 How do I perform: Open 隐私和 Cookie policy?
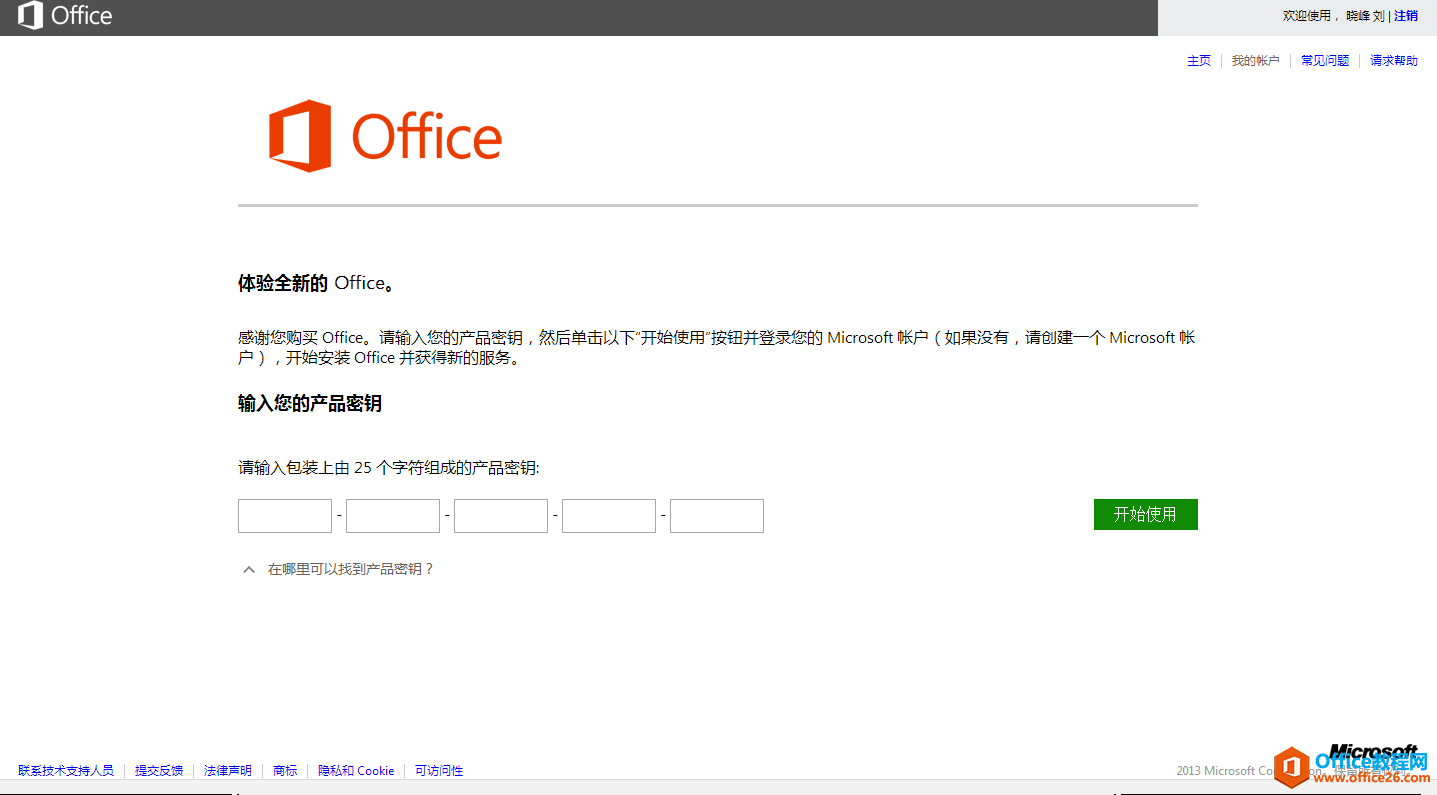coord(356,770)
